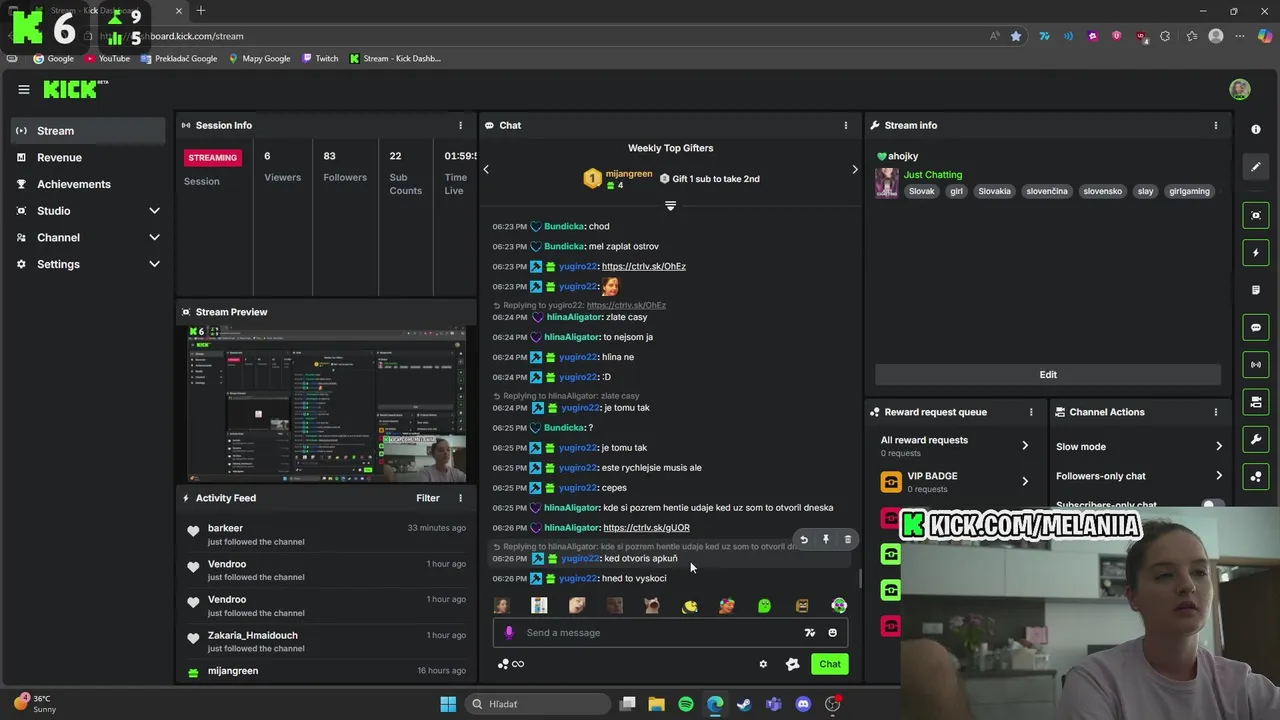Screen dimensions: 1280x720
Task: Click the taskbar Hľadať search box
Action: (538, 704)
